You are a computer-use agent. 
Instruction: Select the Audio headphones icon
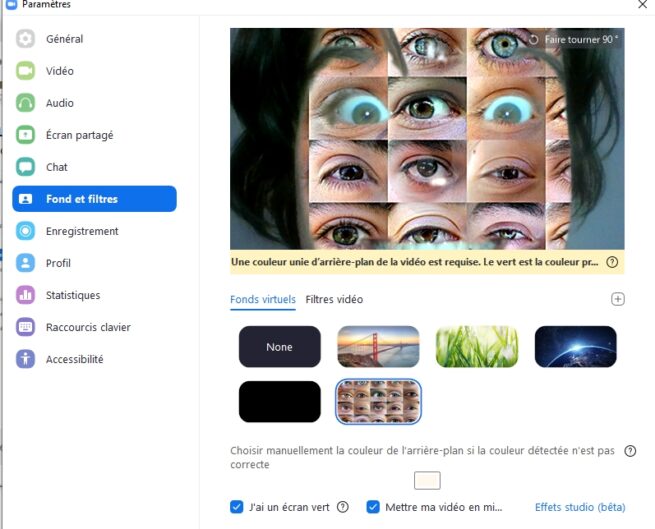tap(25, 103)
